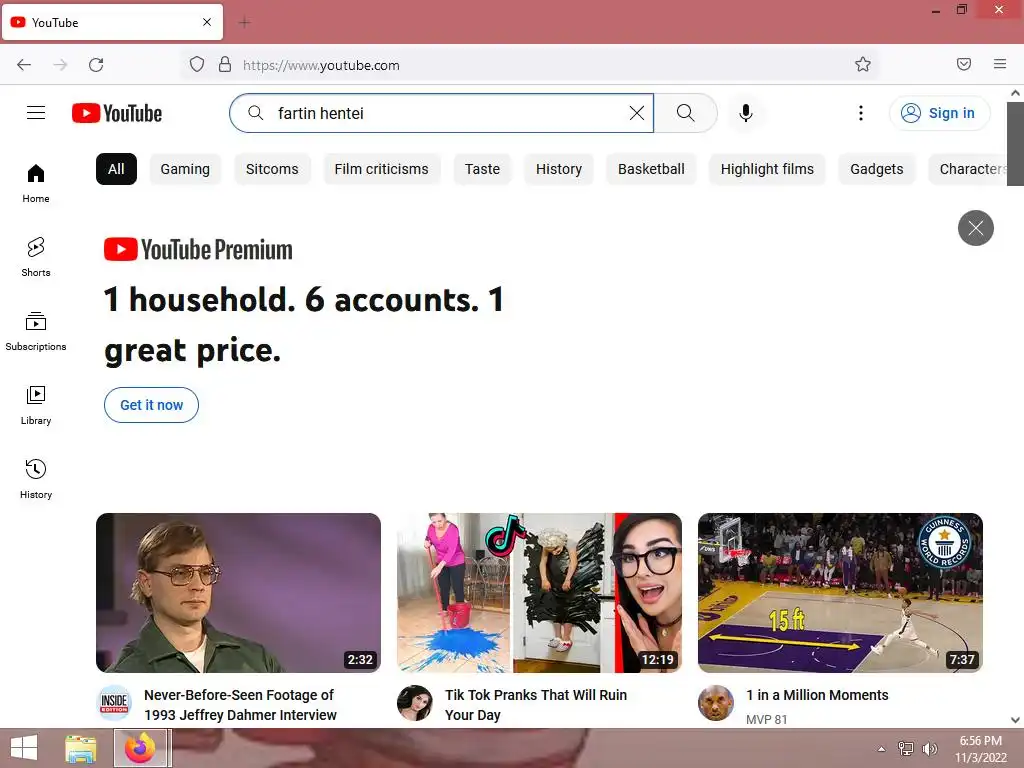Open Library in the sidebar

click(36, 405)
